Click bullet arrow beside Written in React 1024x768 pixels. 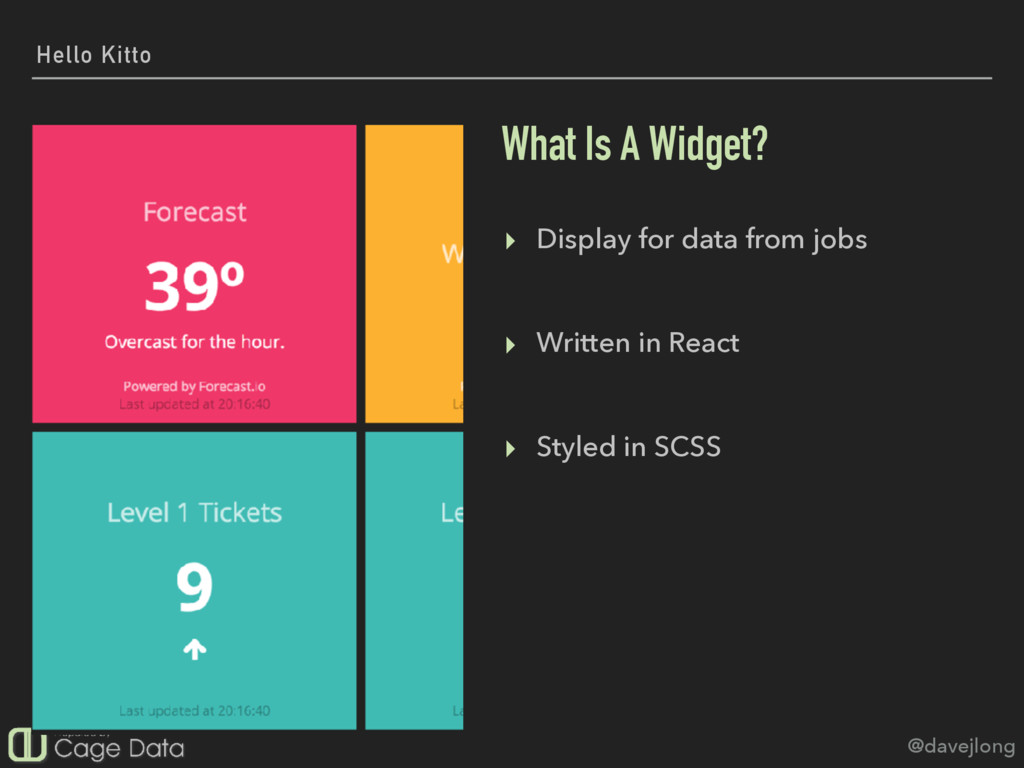[510, 345]
